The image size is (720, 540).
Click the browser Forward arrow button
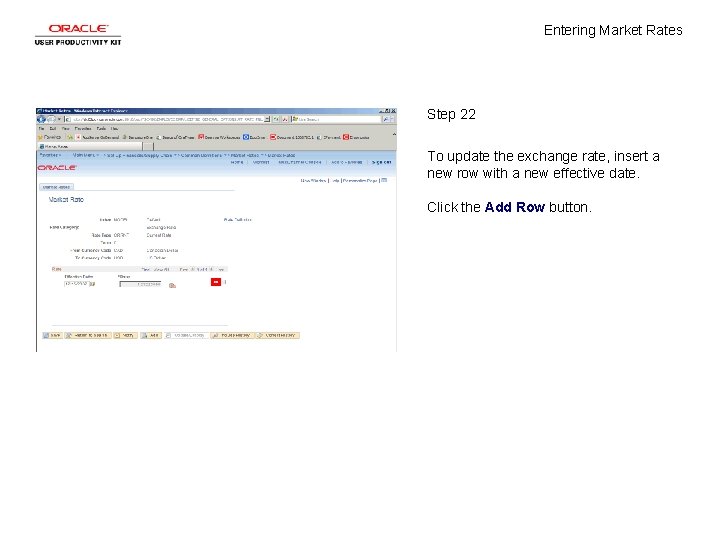(51, 119)
